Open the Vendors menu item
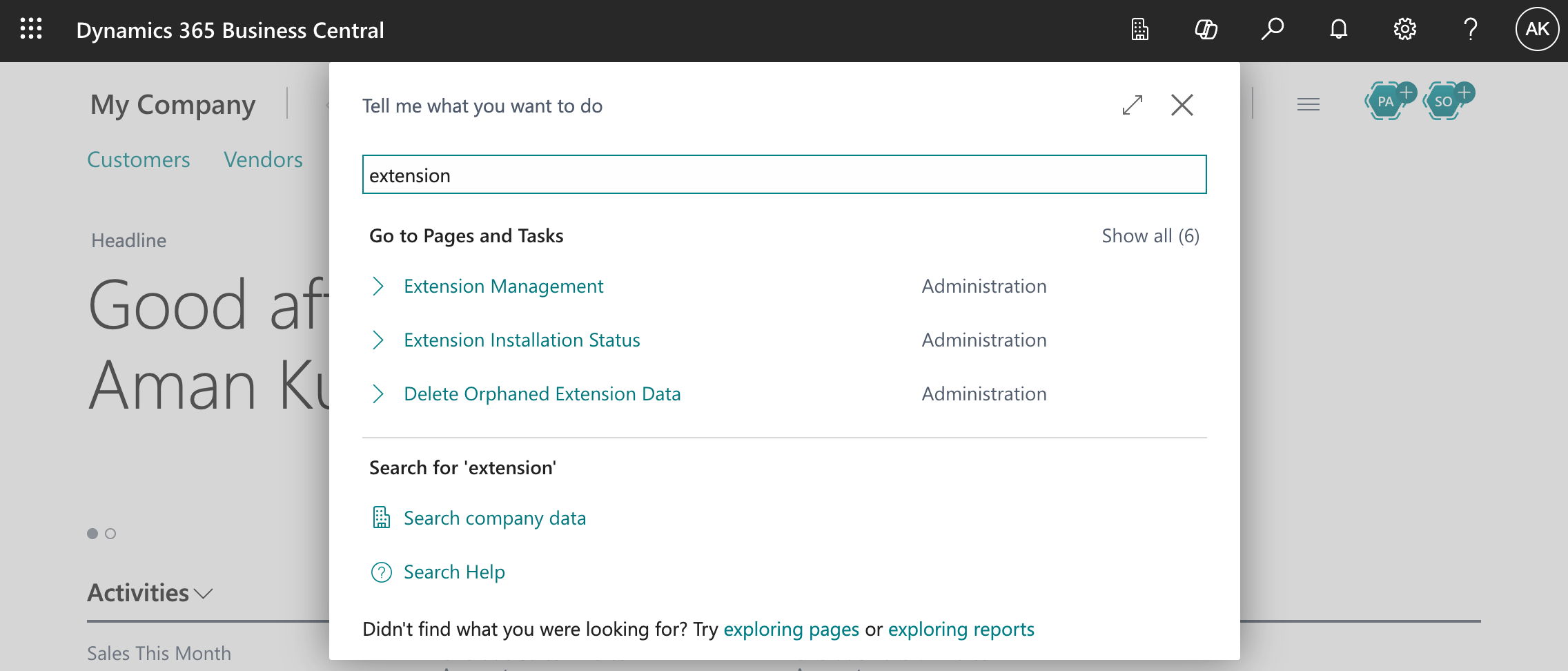 click(x=263, y=159)
